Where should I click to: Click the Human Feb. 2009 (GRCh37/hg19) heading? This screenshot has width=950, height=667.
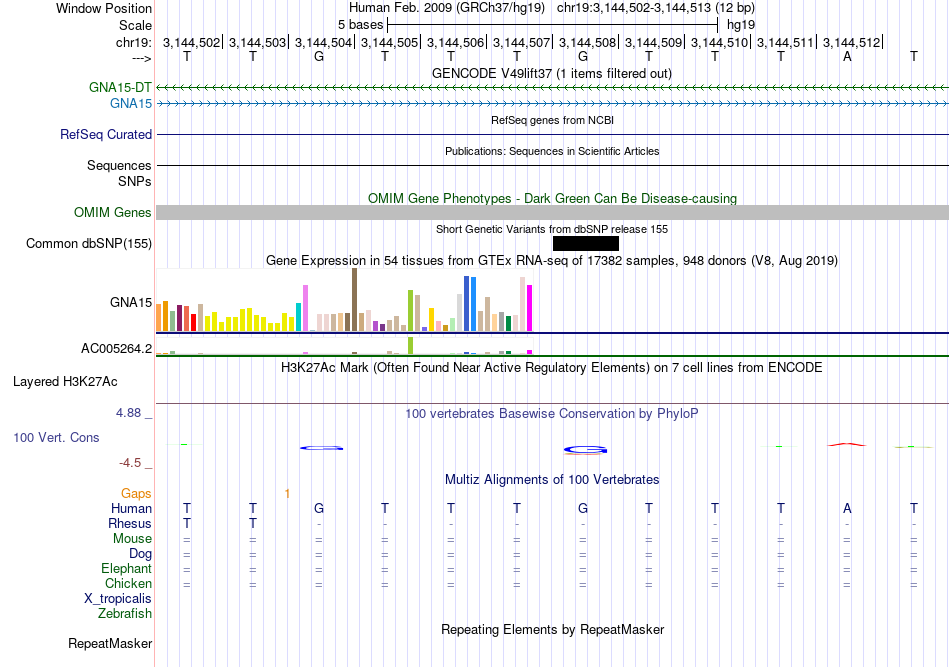tap(447, 8)
